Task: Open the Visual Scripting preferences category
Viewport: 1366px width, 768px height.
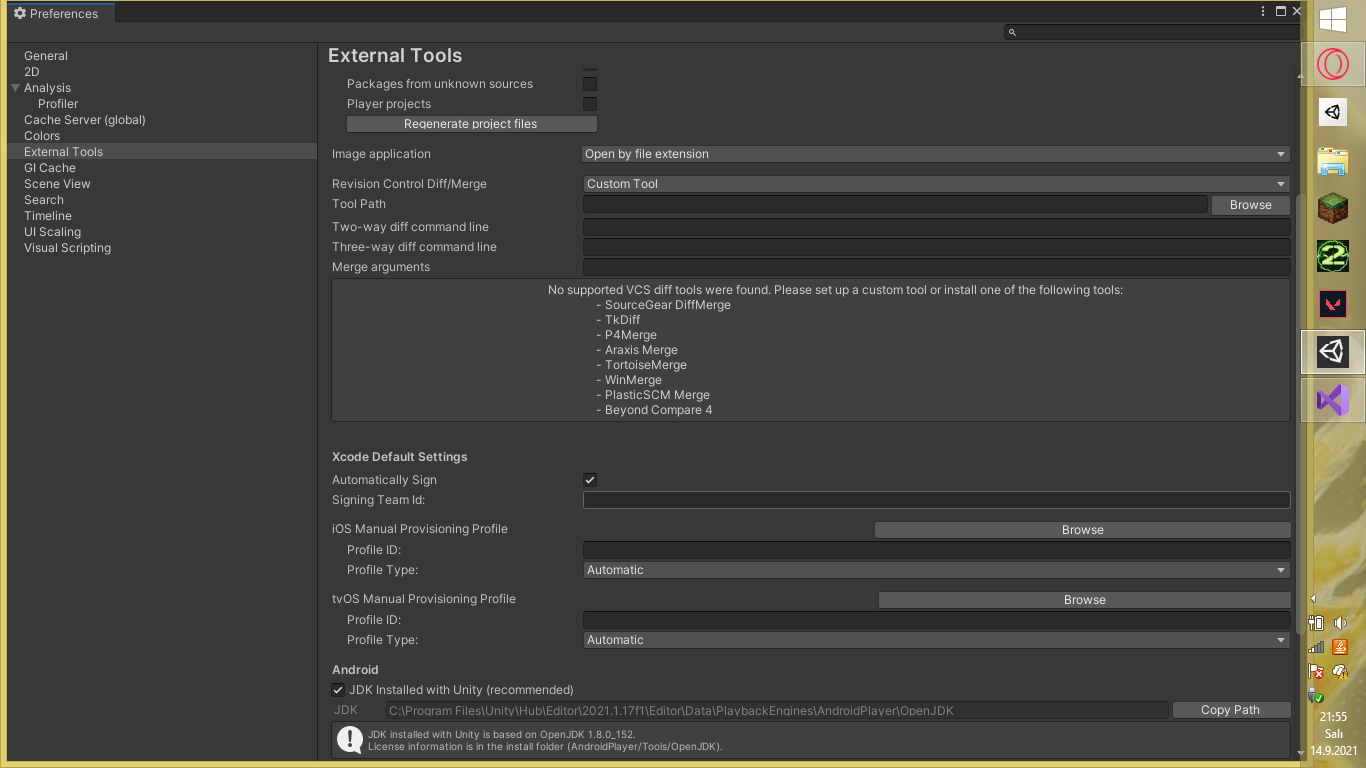Action: click(x=67, y=248)
